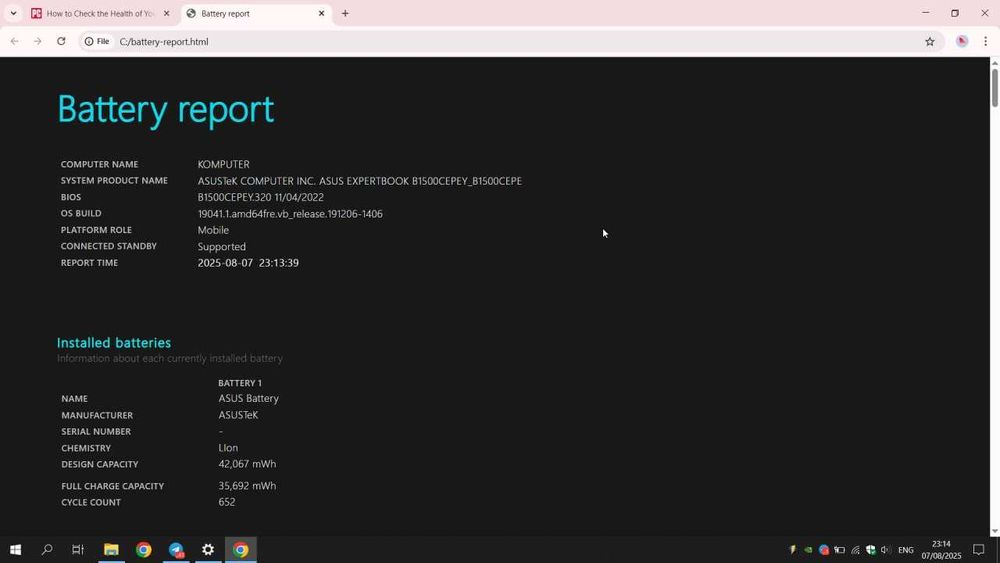Image resolution: width=1000 pixels, height=563 pixels.
Task: Close the 'Battery report' tab
Action: click(x=321, y=13)
